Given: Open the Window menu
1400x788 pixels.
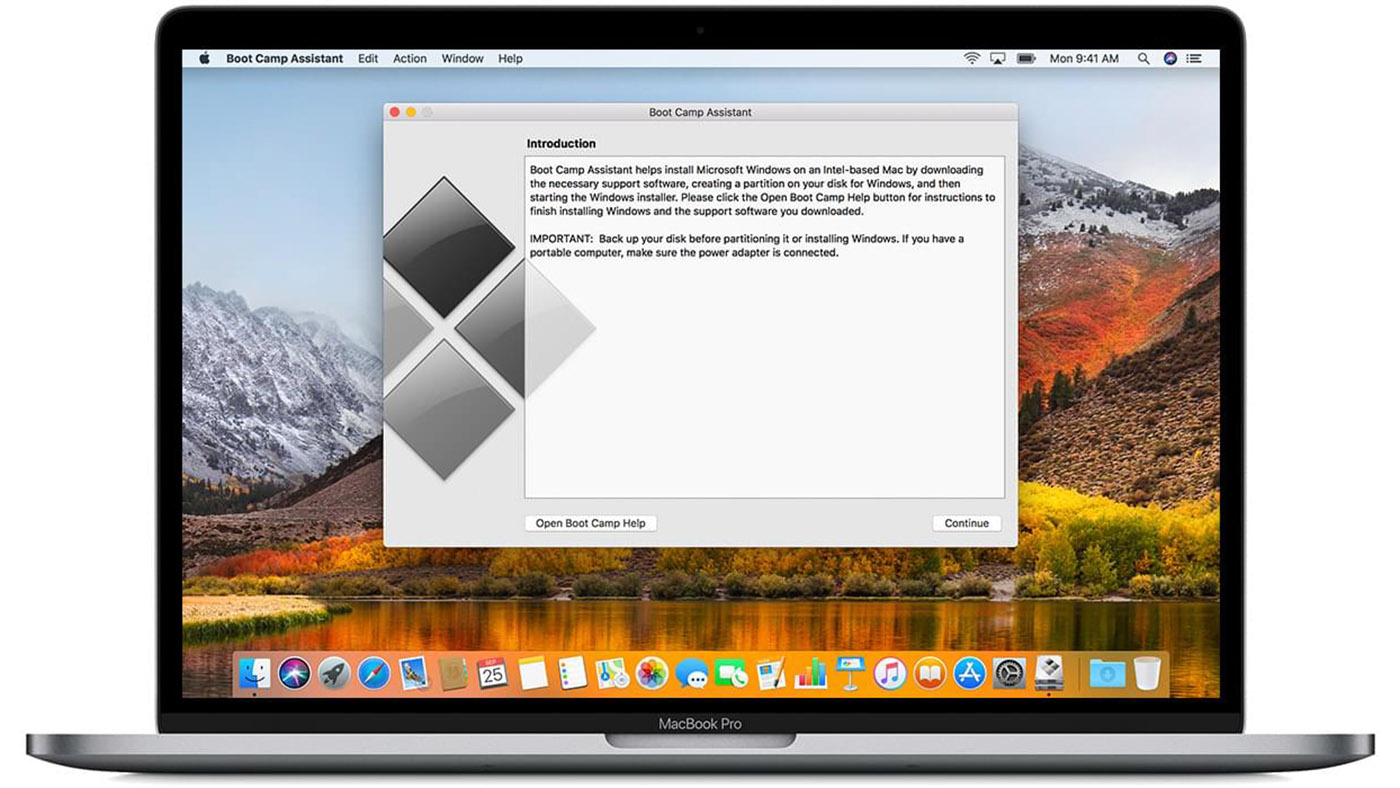Looking at the screenshot, I should click(462, 58).
